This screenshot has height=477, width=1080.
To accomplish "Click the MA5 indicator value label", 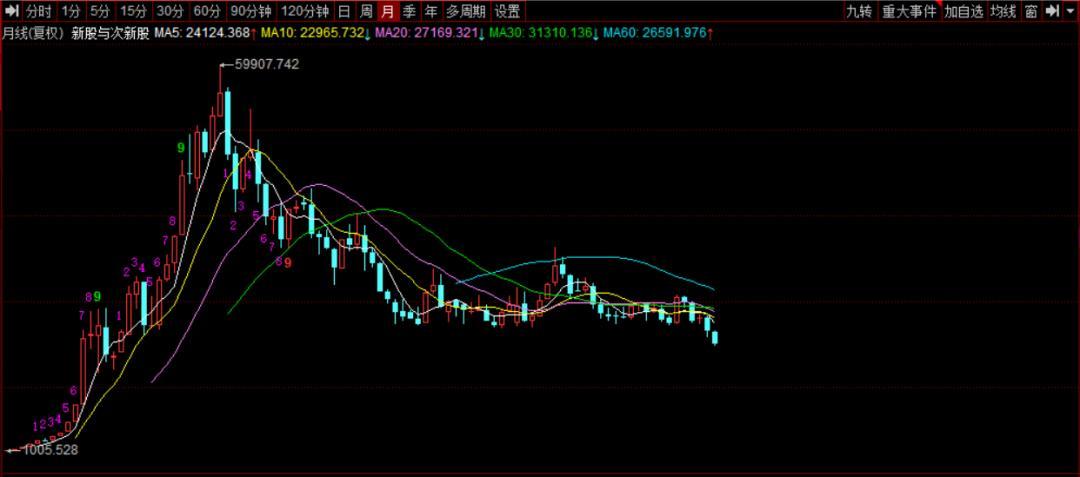I will (x=202, y=33).
